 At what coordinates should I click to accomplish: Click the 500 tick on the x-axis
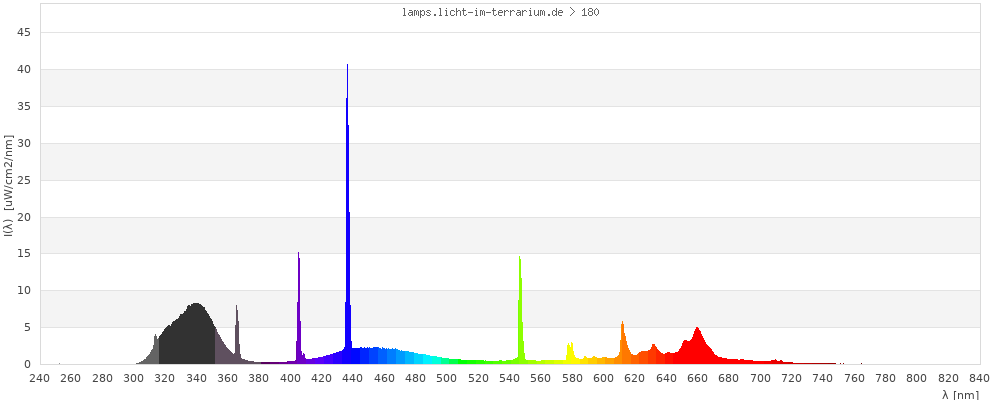tap(447, 378)
